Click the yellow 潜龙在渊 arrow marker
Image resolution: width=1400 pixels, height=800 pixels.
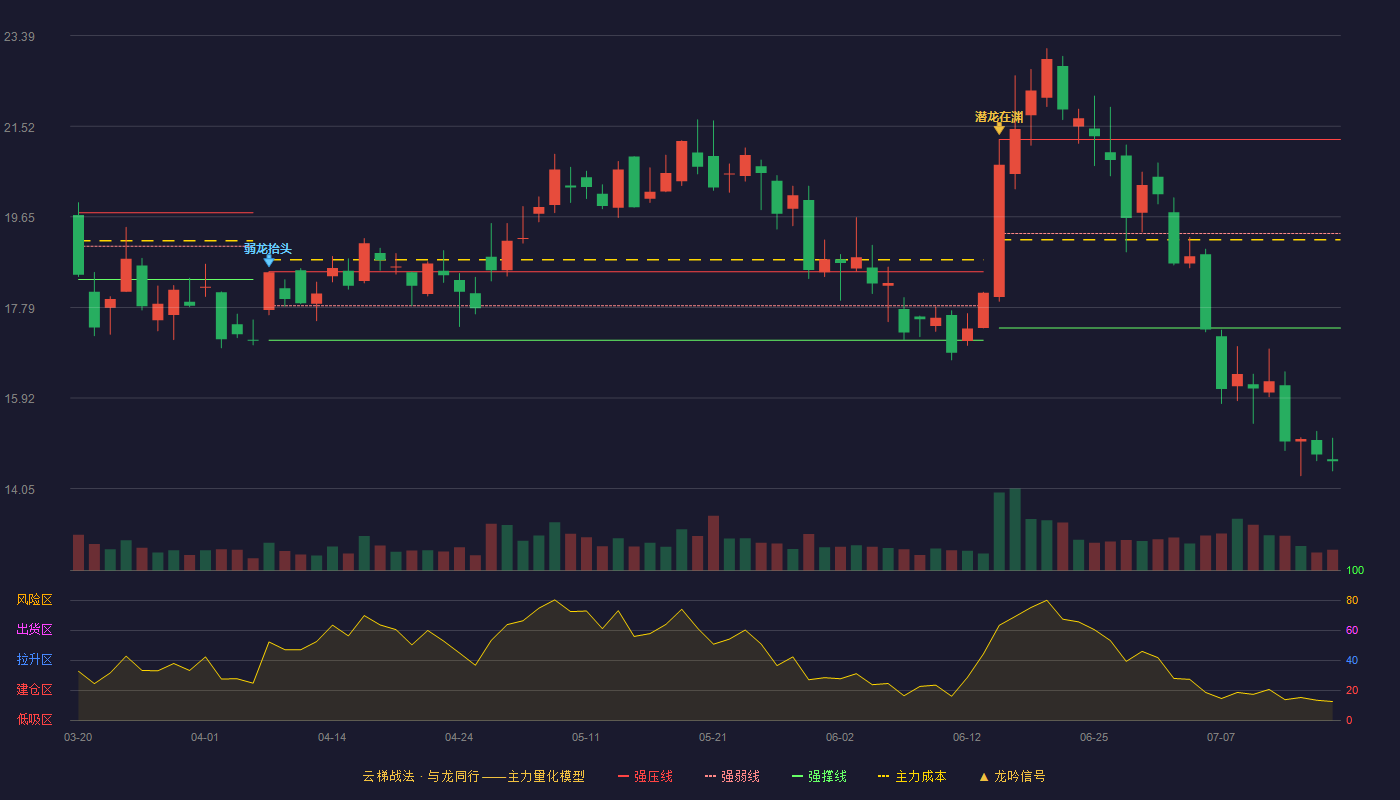(999, 129)
